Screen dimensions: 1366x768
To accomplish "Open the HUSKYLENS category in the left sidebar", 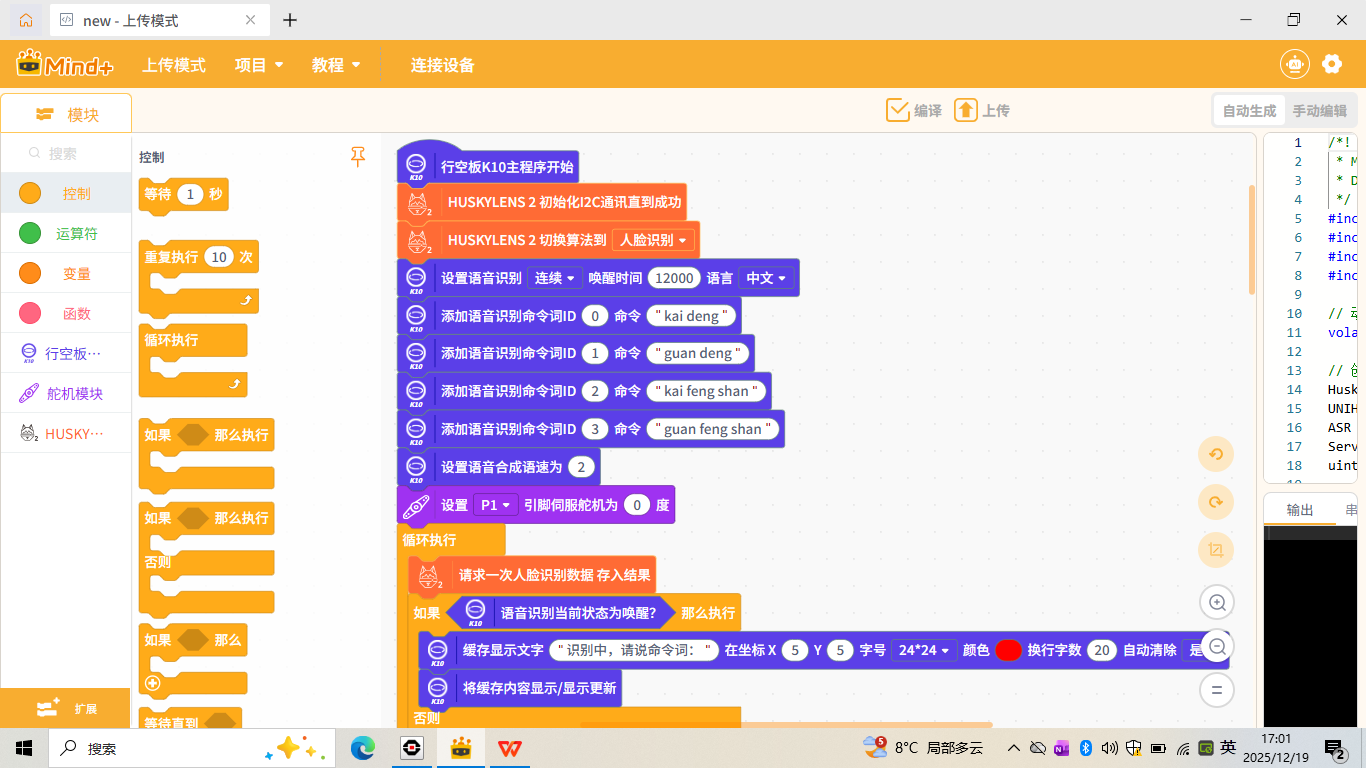I will (x=66, y=433).
